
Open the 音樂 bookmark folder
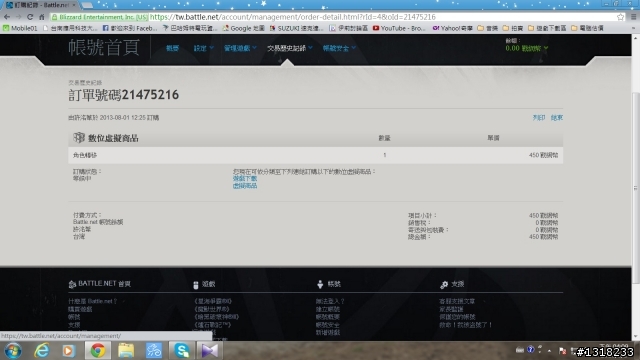pyautogui.click(x=488, y=28)
